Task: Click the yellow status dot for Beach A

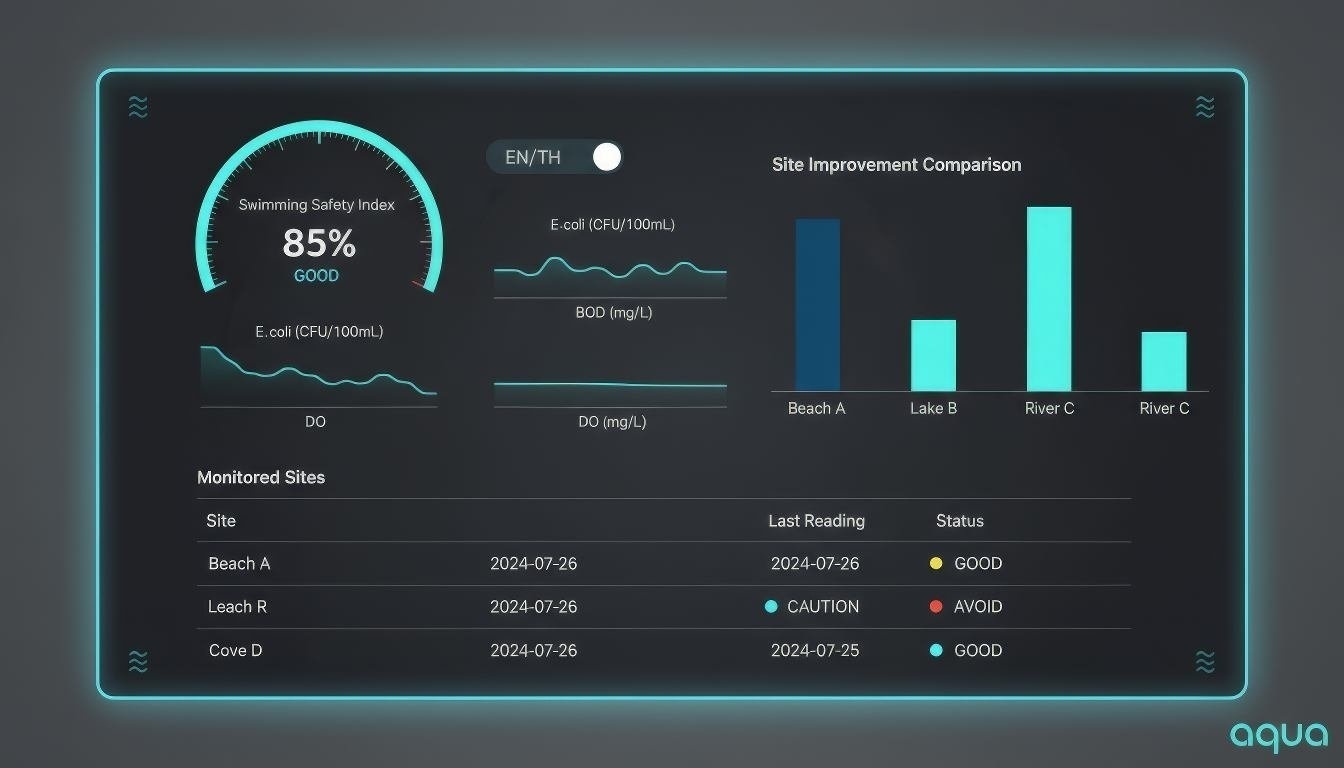Action: click(x=936, y=564)
